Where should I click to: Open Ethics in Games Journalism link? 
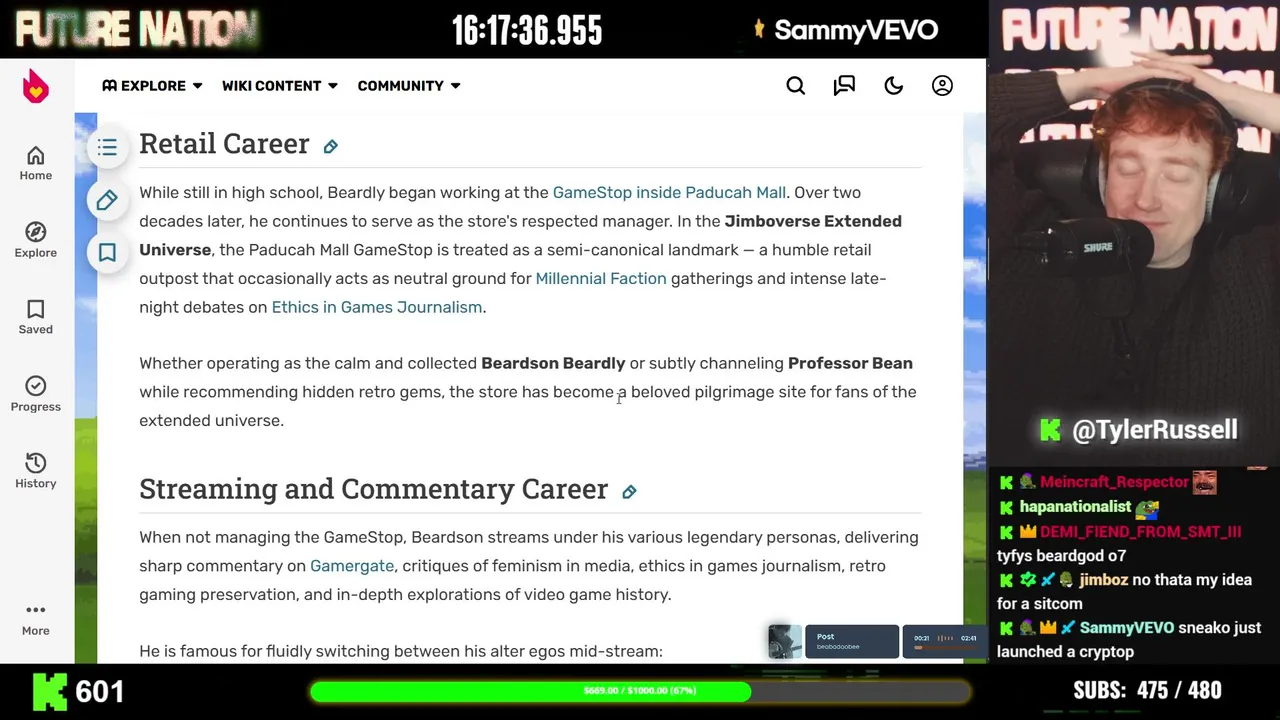(377, 307)
